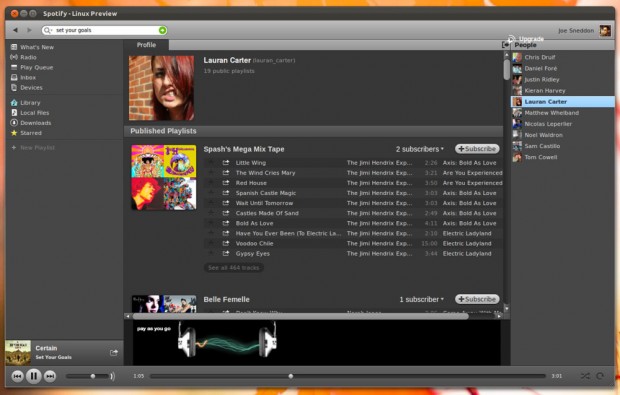Select the Profile tab
This screenshot has width=620, height=395.
(146, 45)
